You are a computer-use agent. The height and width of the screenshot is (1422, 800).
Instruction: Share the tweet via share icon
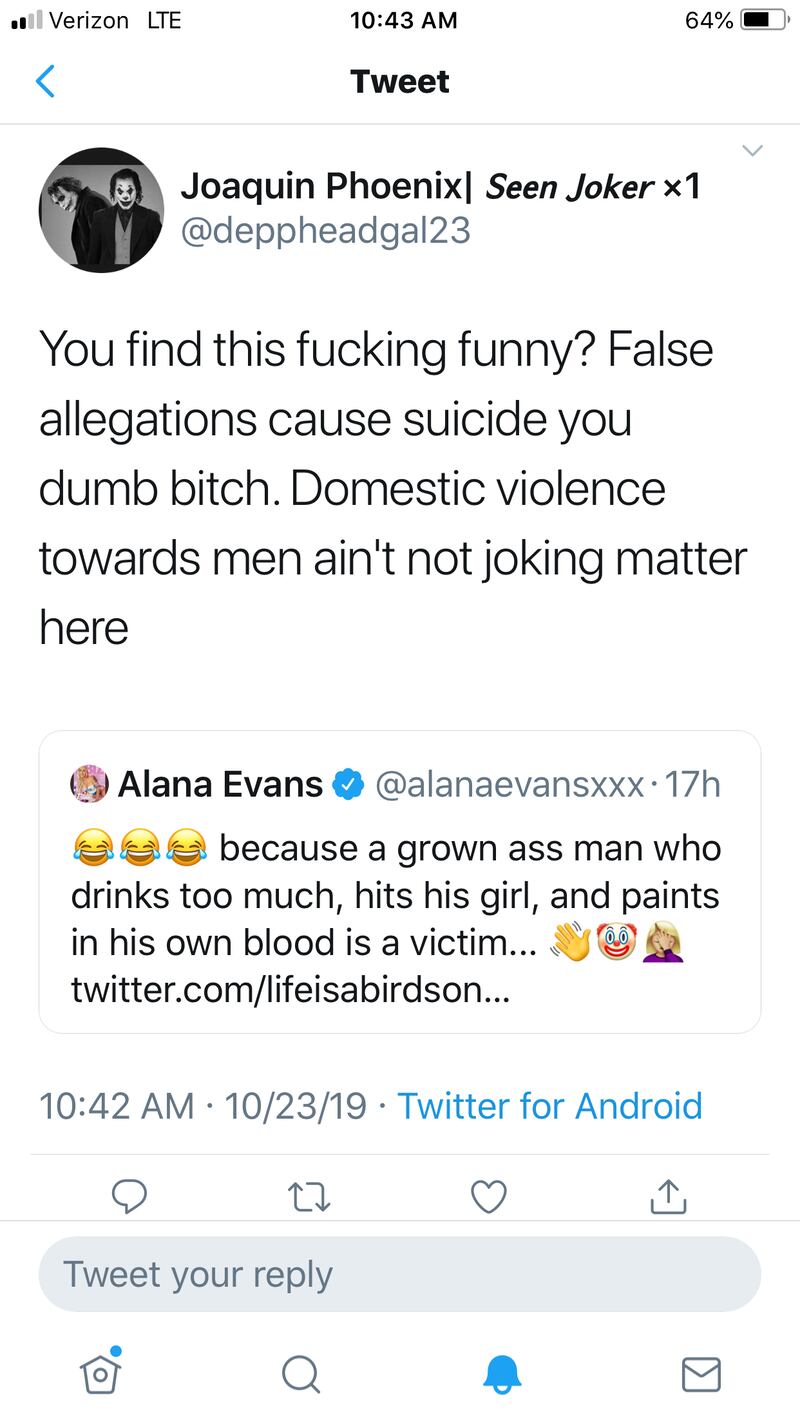[x=669, y=1194]
